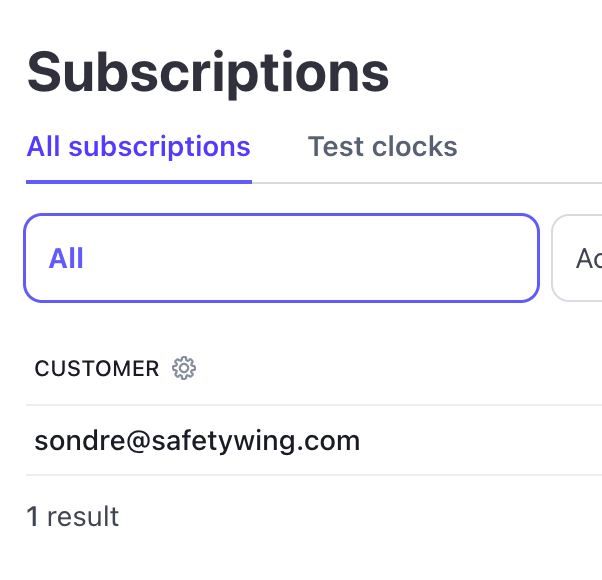This screenshot has height=580, width=602.
Task: Click the settings cog in the CUSTOMER column
Action: click(x=184, y=369)
